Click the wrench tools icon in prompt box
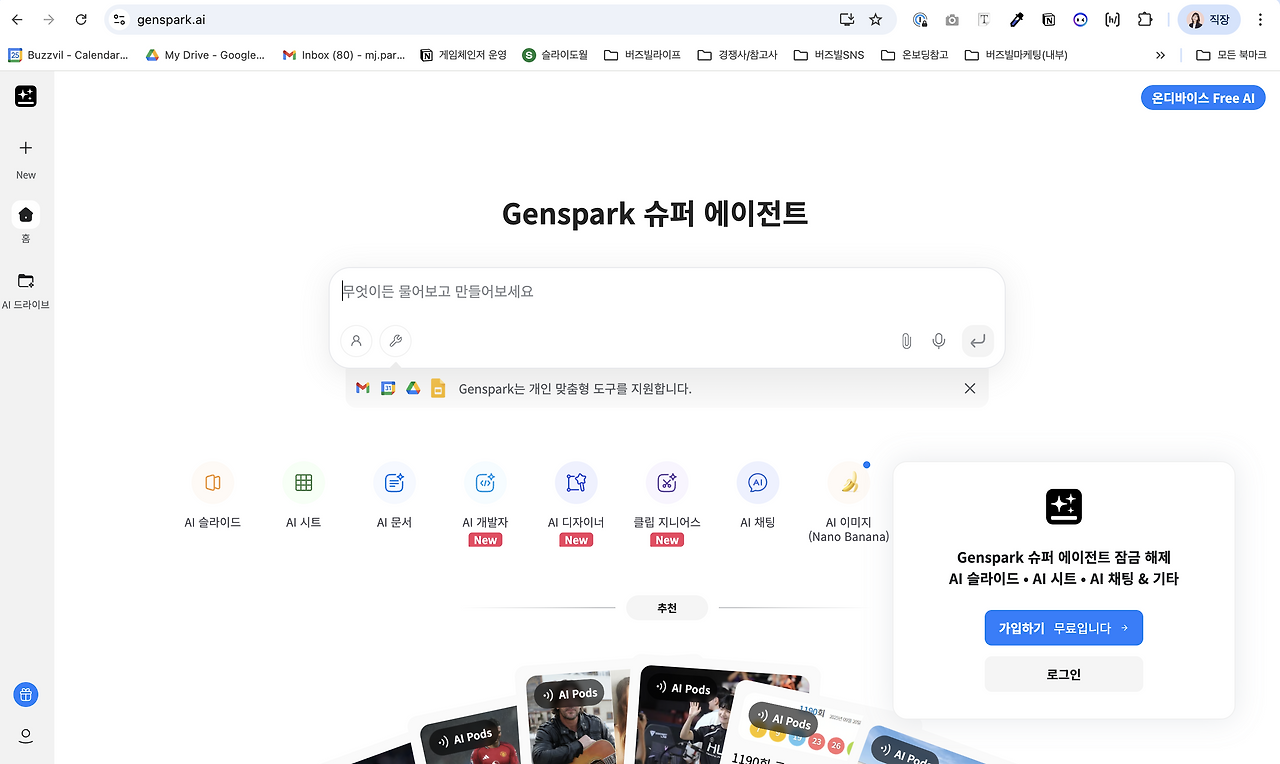Image resolution: width=1280 pixels, height=764 pixels. tap(395, 341)
